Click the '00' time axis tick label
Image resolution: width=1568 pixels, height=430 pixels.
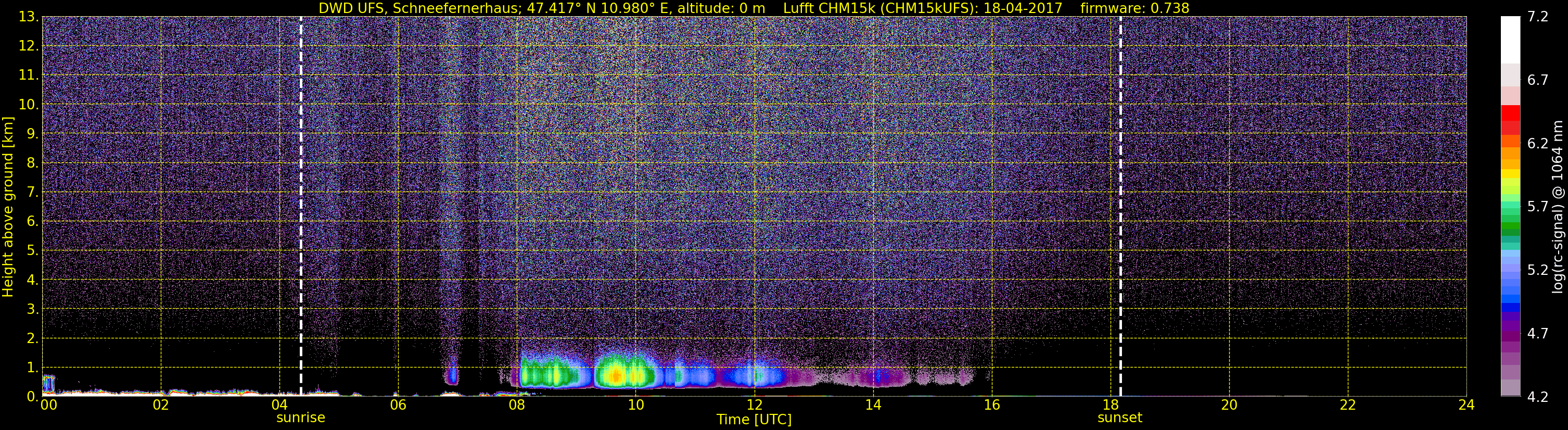pos(48,405)
